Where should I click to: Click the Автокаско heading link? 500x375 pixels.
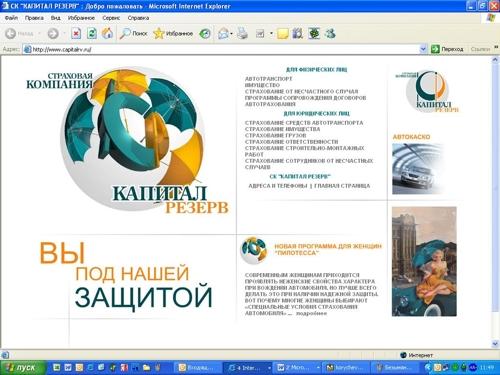(411, 137)
